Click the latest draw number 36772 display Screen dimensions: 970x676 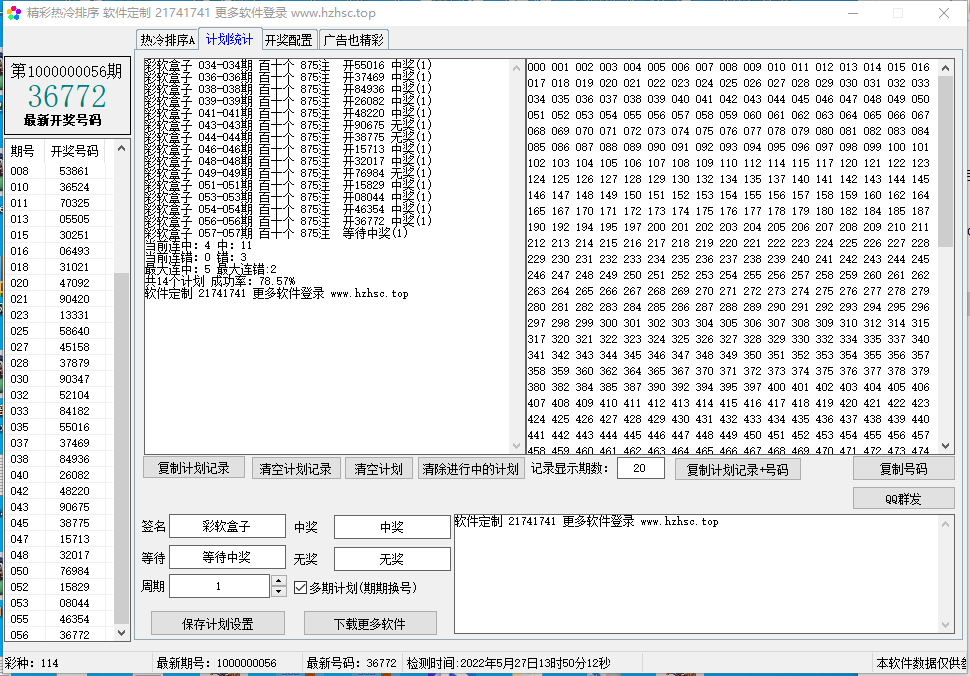coord(67,96)
